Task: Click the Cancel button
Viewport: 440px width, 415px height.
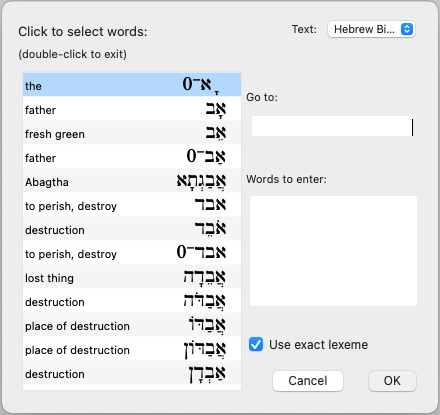Action: [x=308, y=381]
